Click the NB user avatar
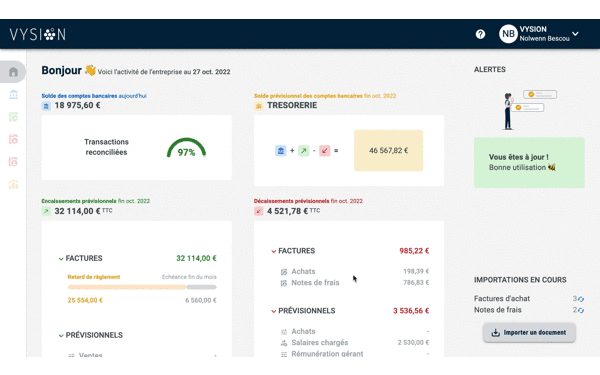 508,34
